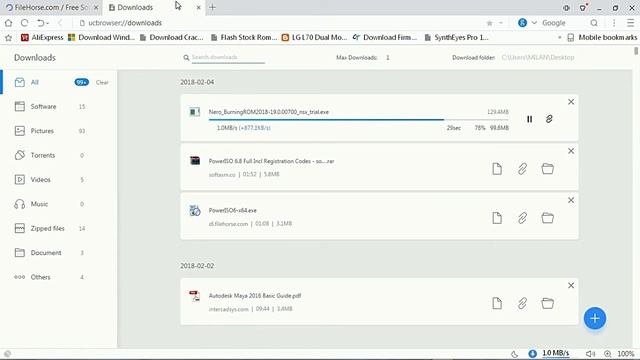This screenshot has width=640, height=360.
Task: Open a new browser tab
Action: [212, 7]
